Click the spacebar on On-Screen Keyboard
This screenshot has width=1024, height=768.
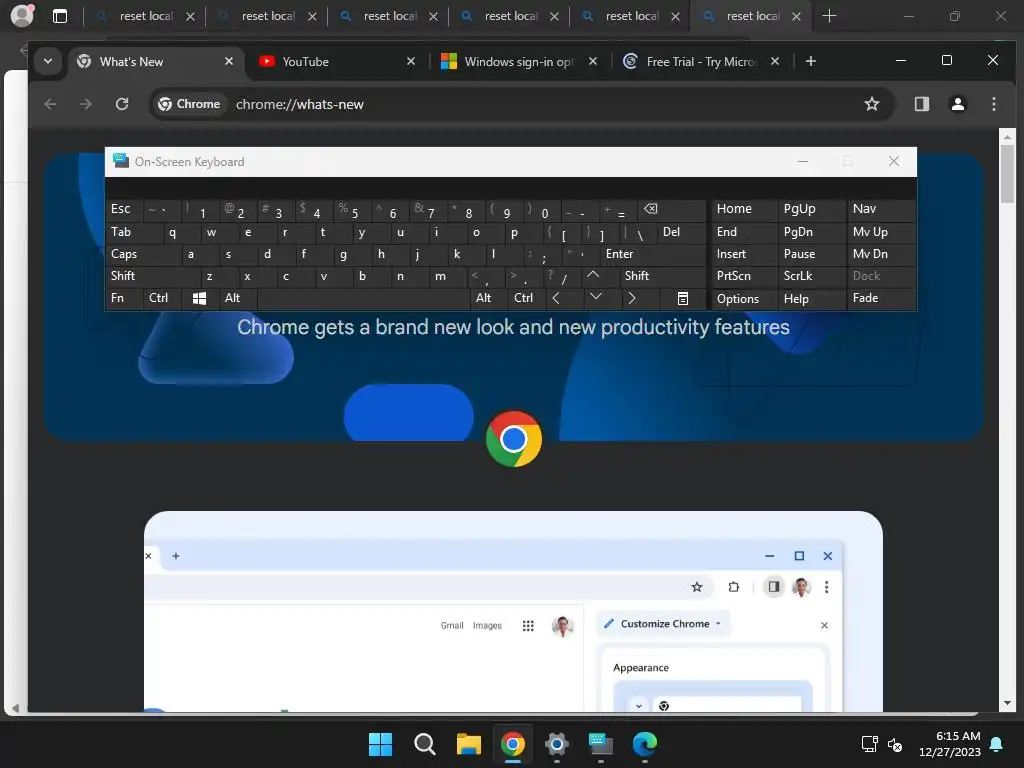click(364, 298)
